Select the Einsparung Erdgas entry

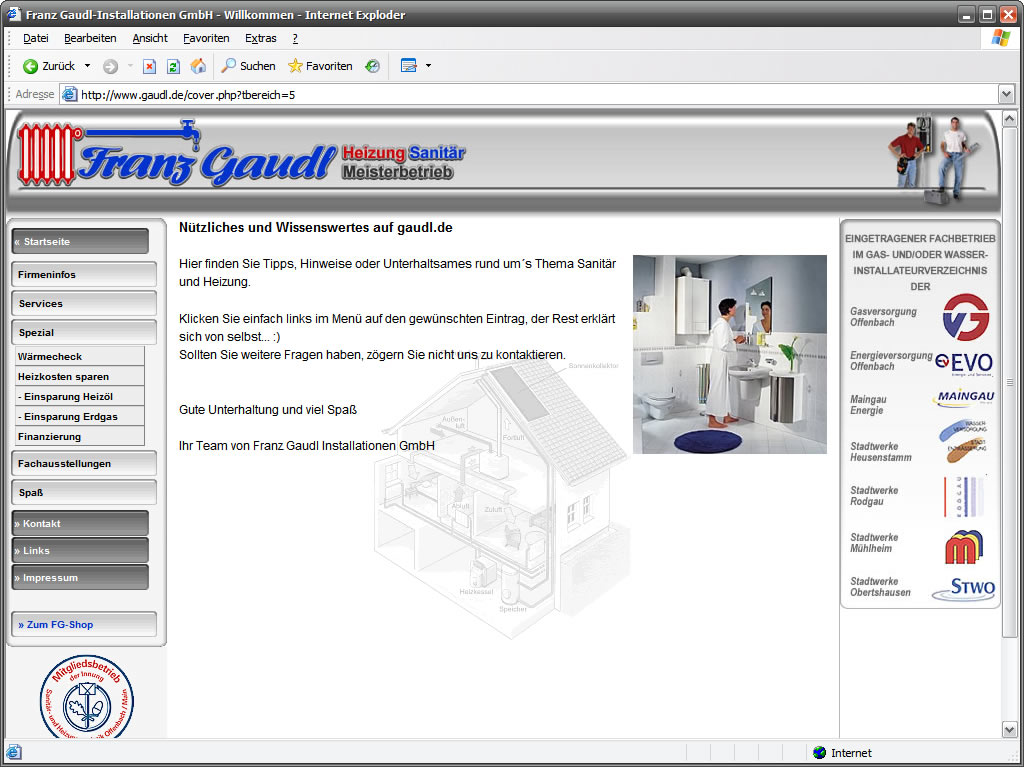point(80,417)
